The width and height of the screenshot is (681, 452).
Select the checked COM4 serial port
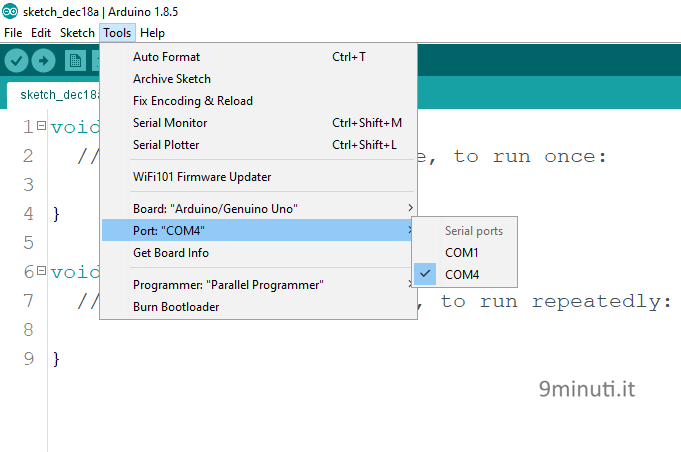(465, 274)
